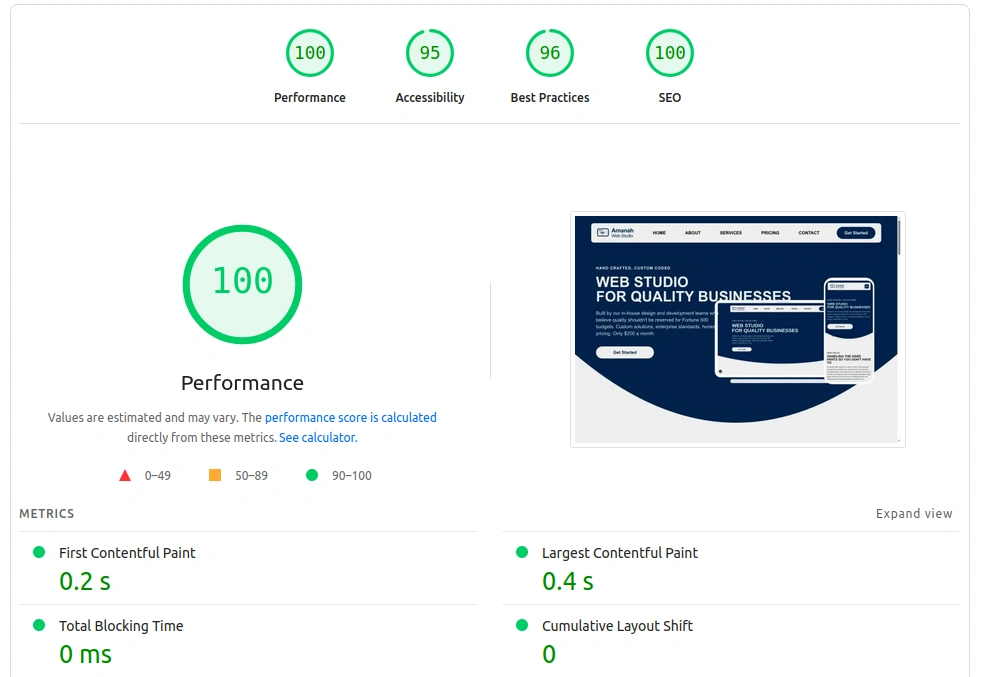Click the 0 ms Total Blocking Time value

(x=86, y=654)
